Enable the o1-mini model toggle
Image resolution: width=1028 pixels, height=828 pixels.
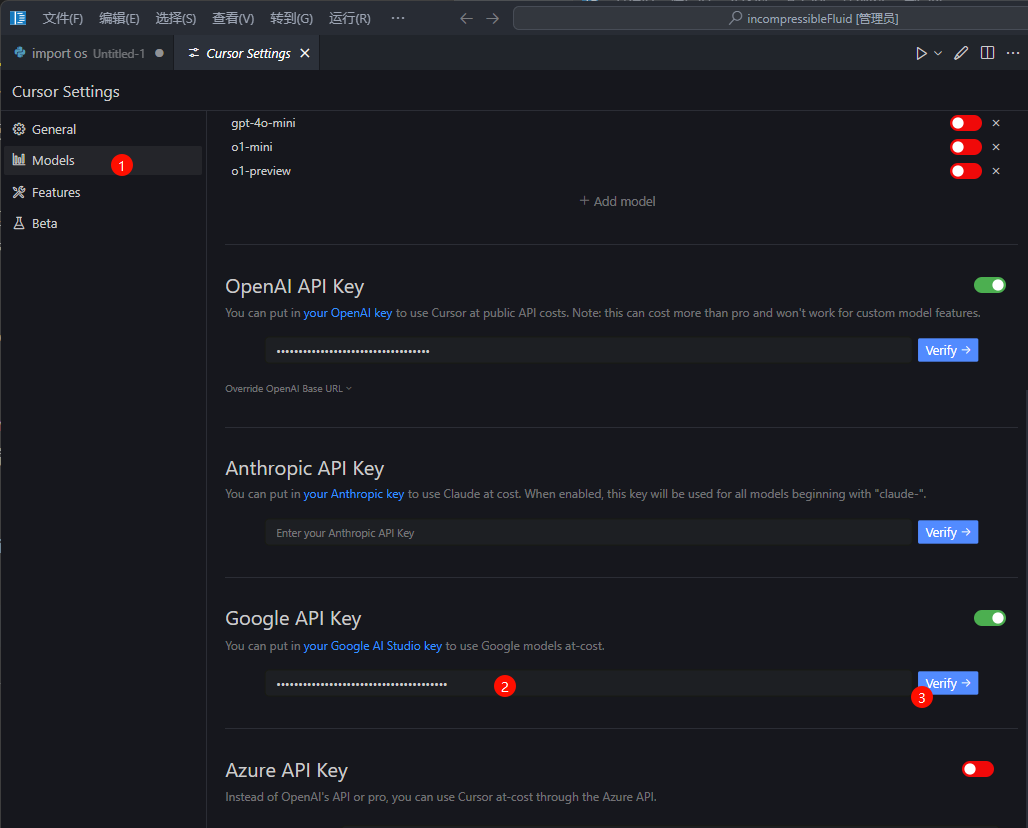click(965, 147)
